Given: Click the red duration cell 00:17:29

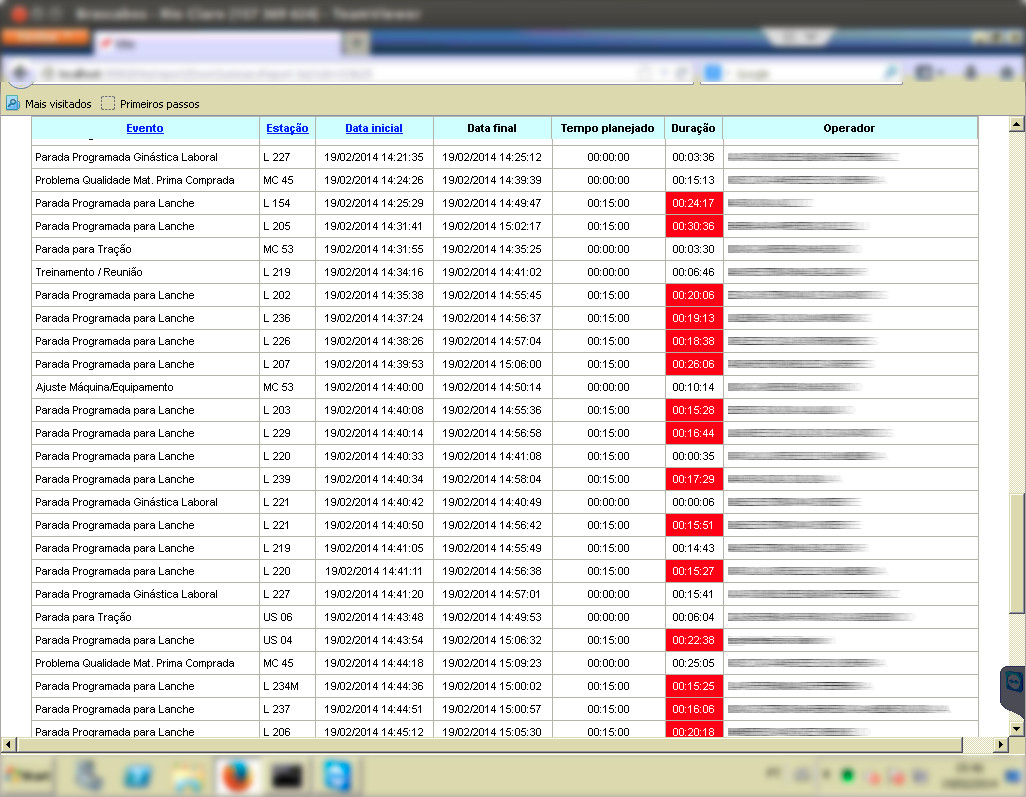Looking at the screenshot, I should 694,479.
